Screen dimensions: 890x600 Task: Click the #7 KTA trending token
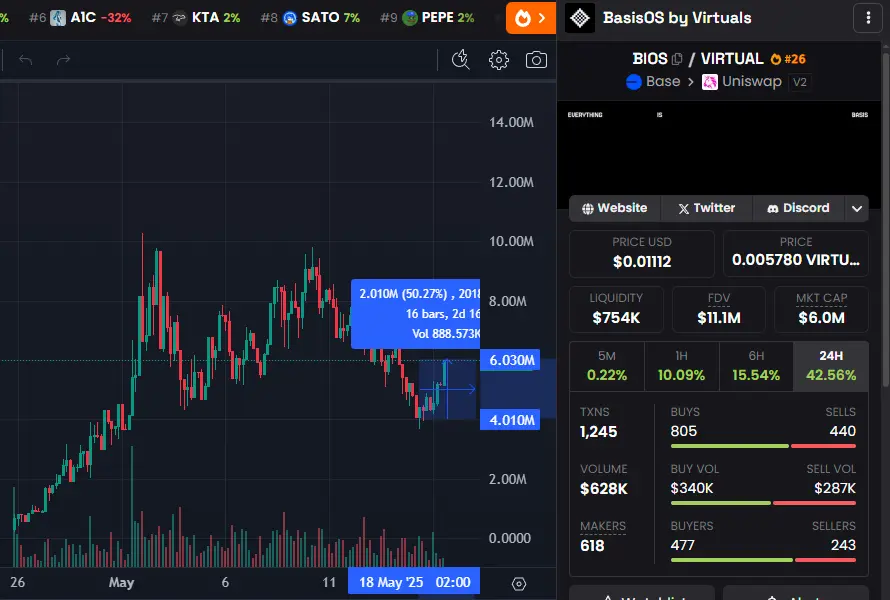[196, 18]
